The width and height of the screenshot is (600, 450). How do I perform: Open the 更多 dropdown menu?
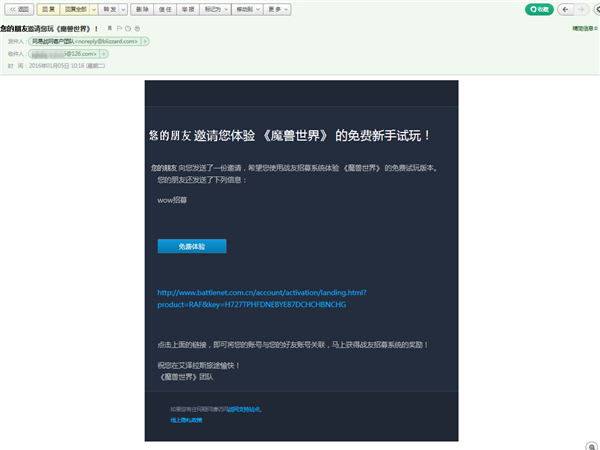click(277, 9)
